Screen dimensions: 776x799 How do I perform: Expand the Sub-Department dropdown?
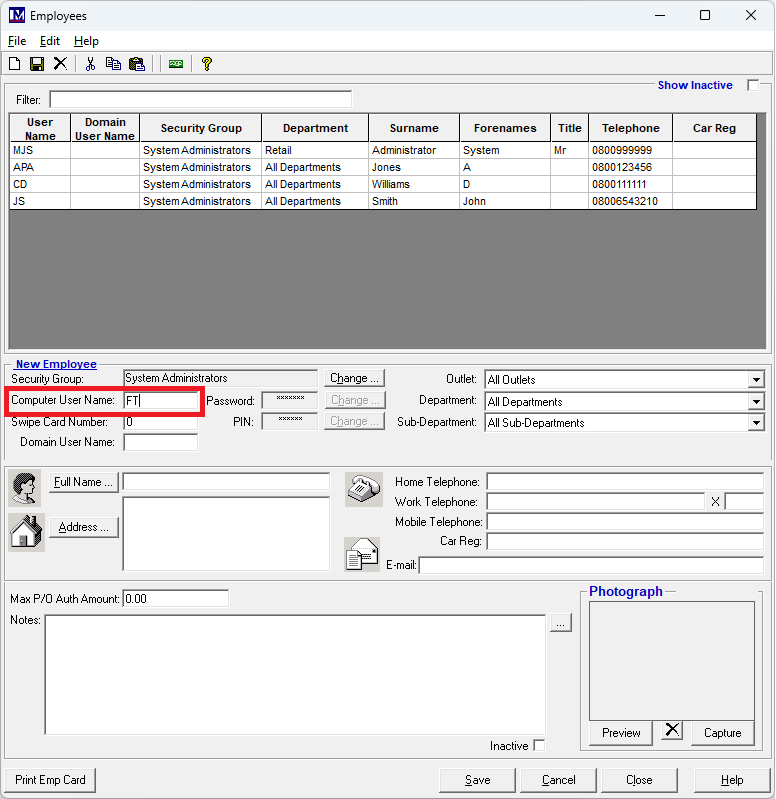tap(756, 423)
